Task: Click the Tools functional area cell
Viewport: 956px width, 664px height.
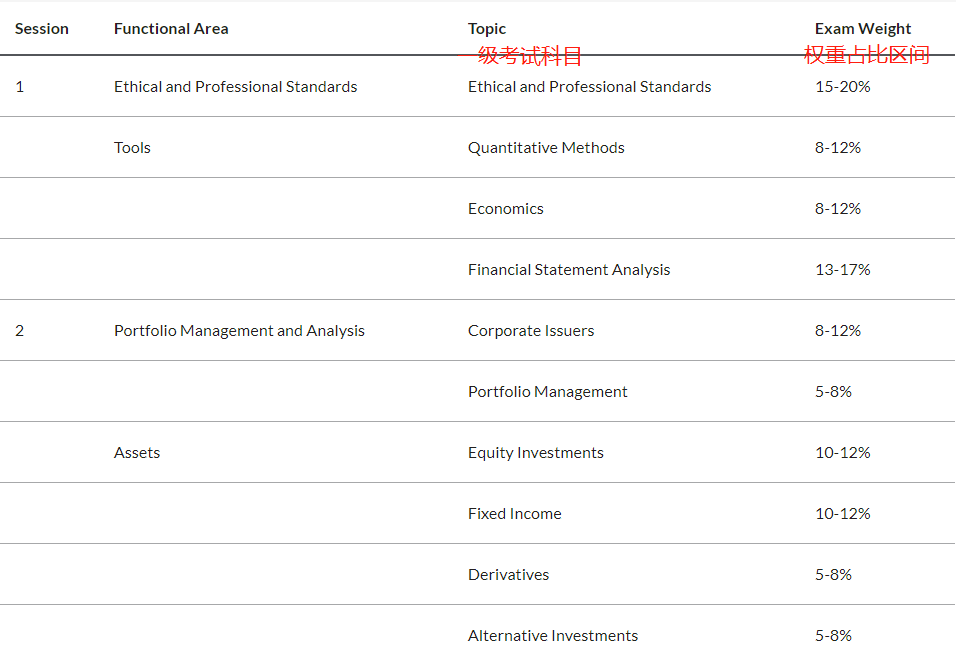Action: click(x=132, y=148)
